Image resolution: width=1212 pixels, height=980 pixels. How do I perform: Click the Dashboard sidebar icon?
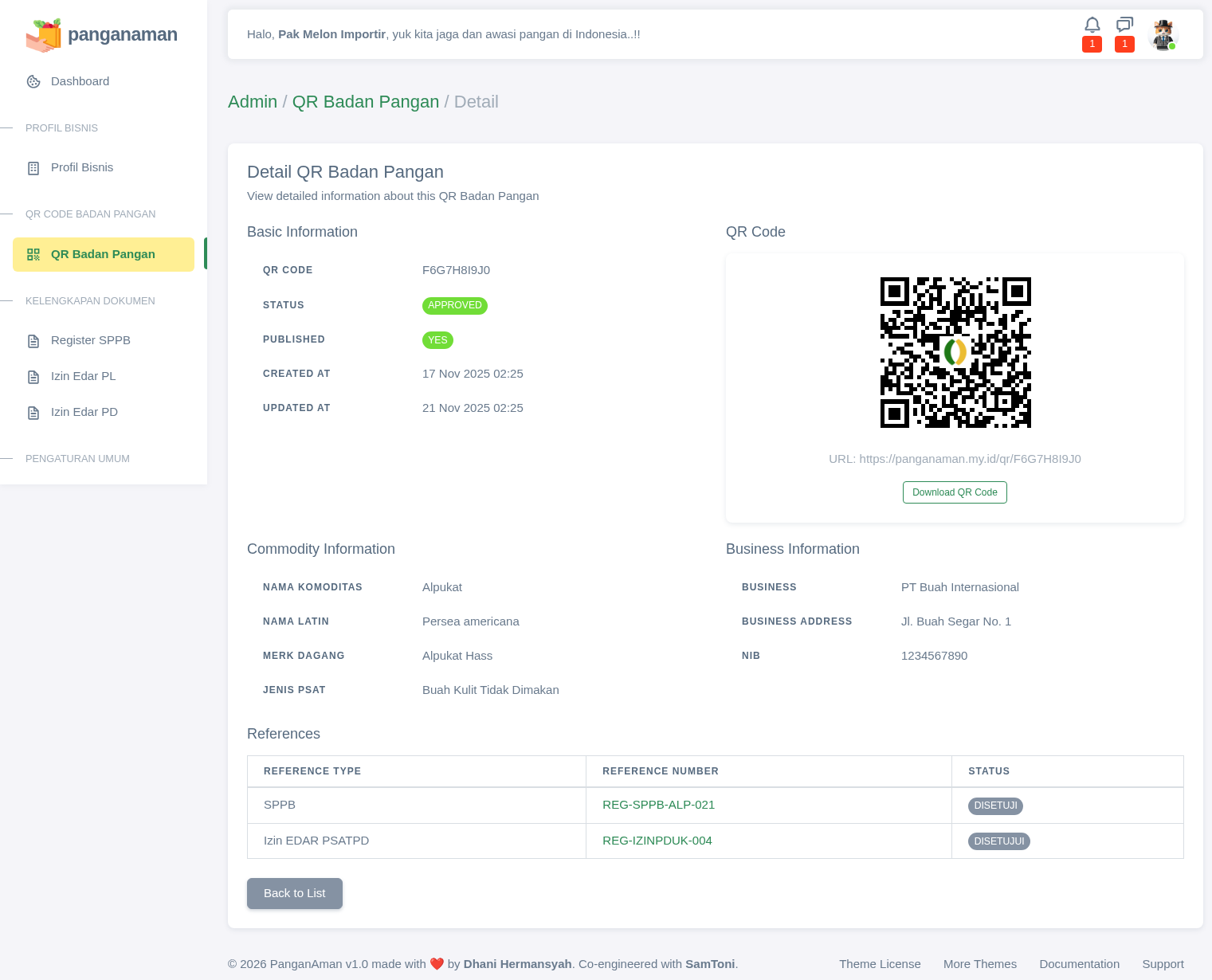tap(33, 81)
